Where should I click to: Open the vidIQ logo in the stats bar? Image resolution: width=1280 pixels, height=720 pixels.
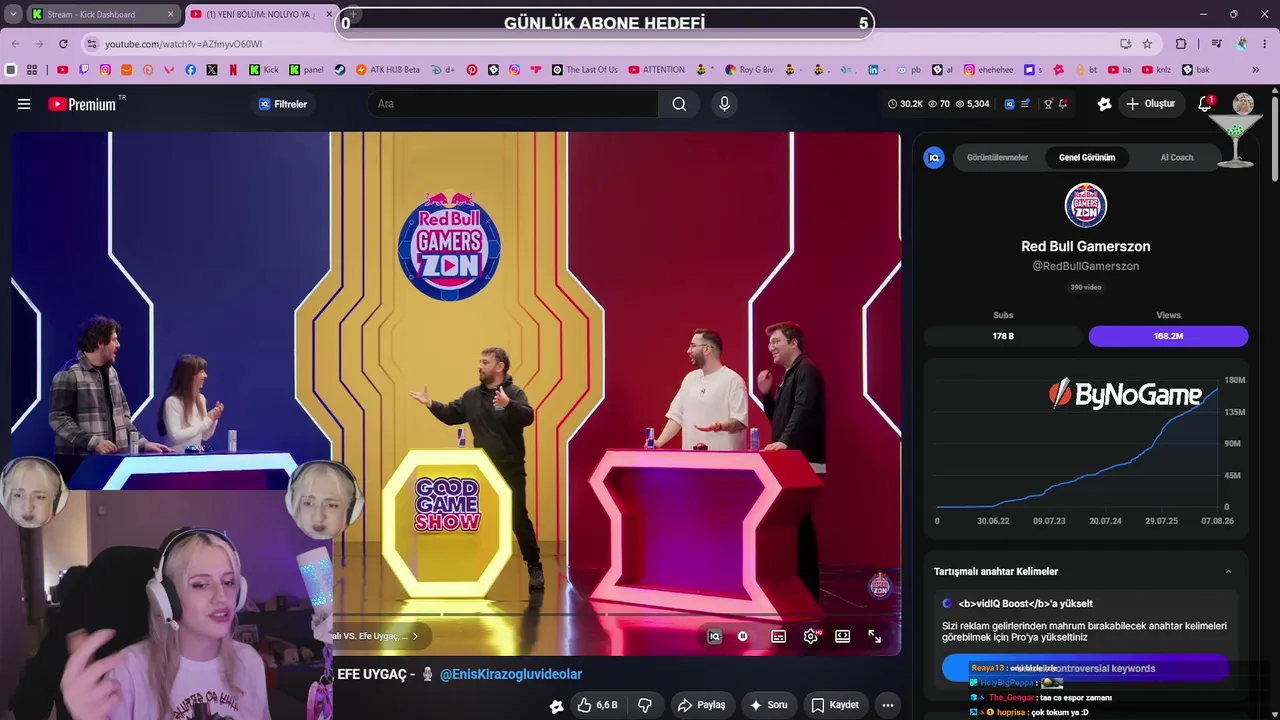click(x=1009, y=104)
